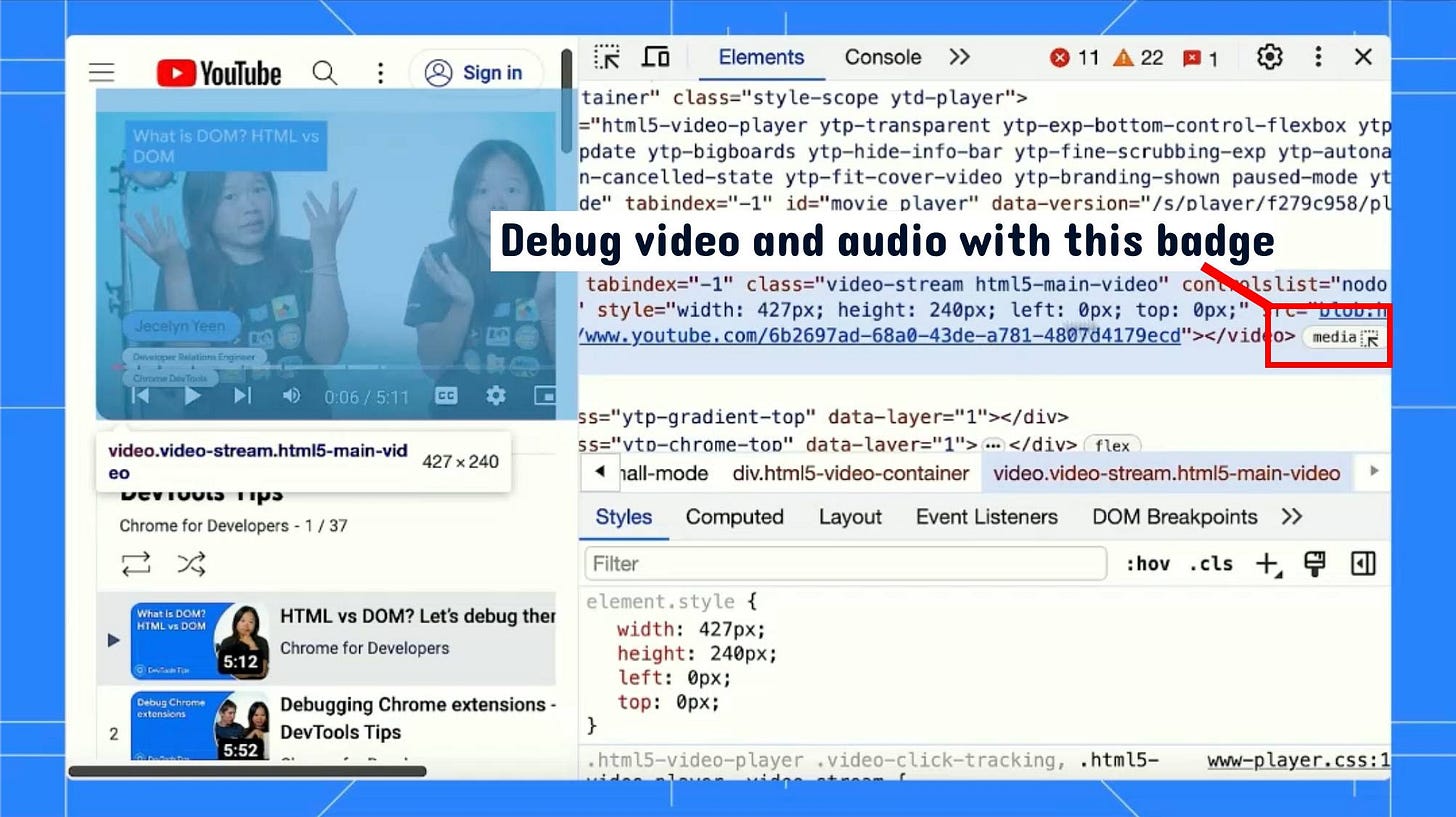Show more DevTools panel tabs
This screenshot has height=817, width=1456.
coord(960,57)
